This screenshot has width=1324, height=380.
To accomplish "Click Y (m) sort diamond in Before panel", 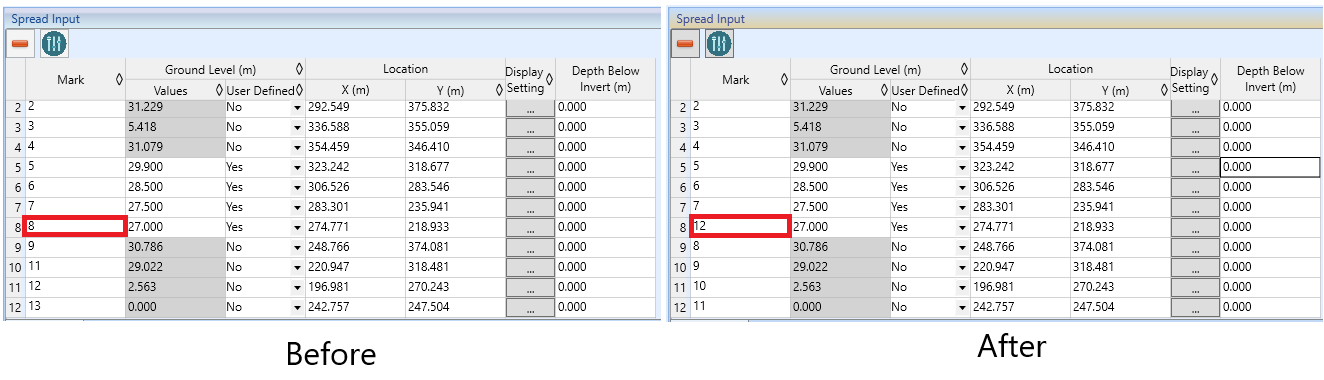I will (499, 90).
